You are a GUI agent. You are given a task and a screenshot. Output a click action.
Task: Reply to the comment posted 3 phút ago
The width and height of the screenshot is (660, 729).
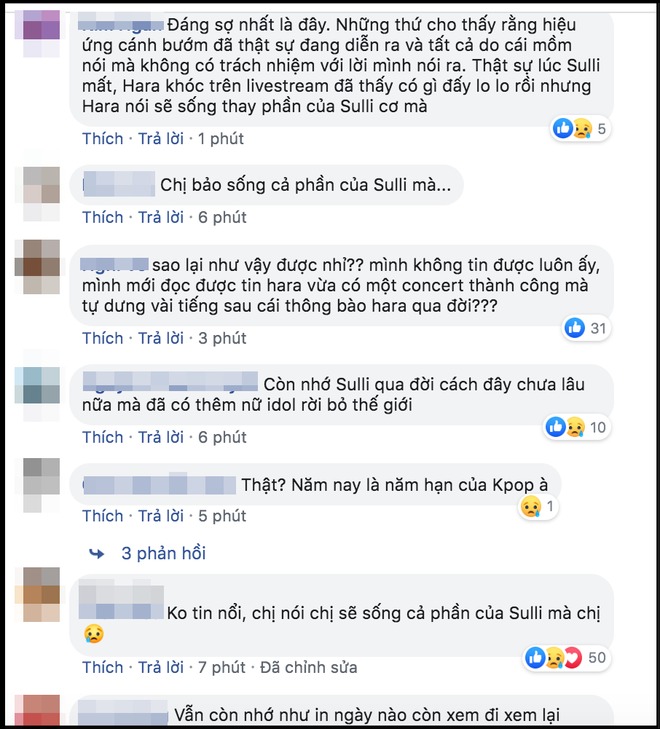pos(161,338)
